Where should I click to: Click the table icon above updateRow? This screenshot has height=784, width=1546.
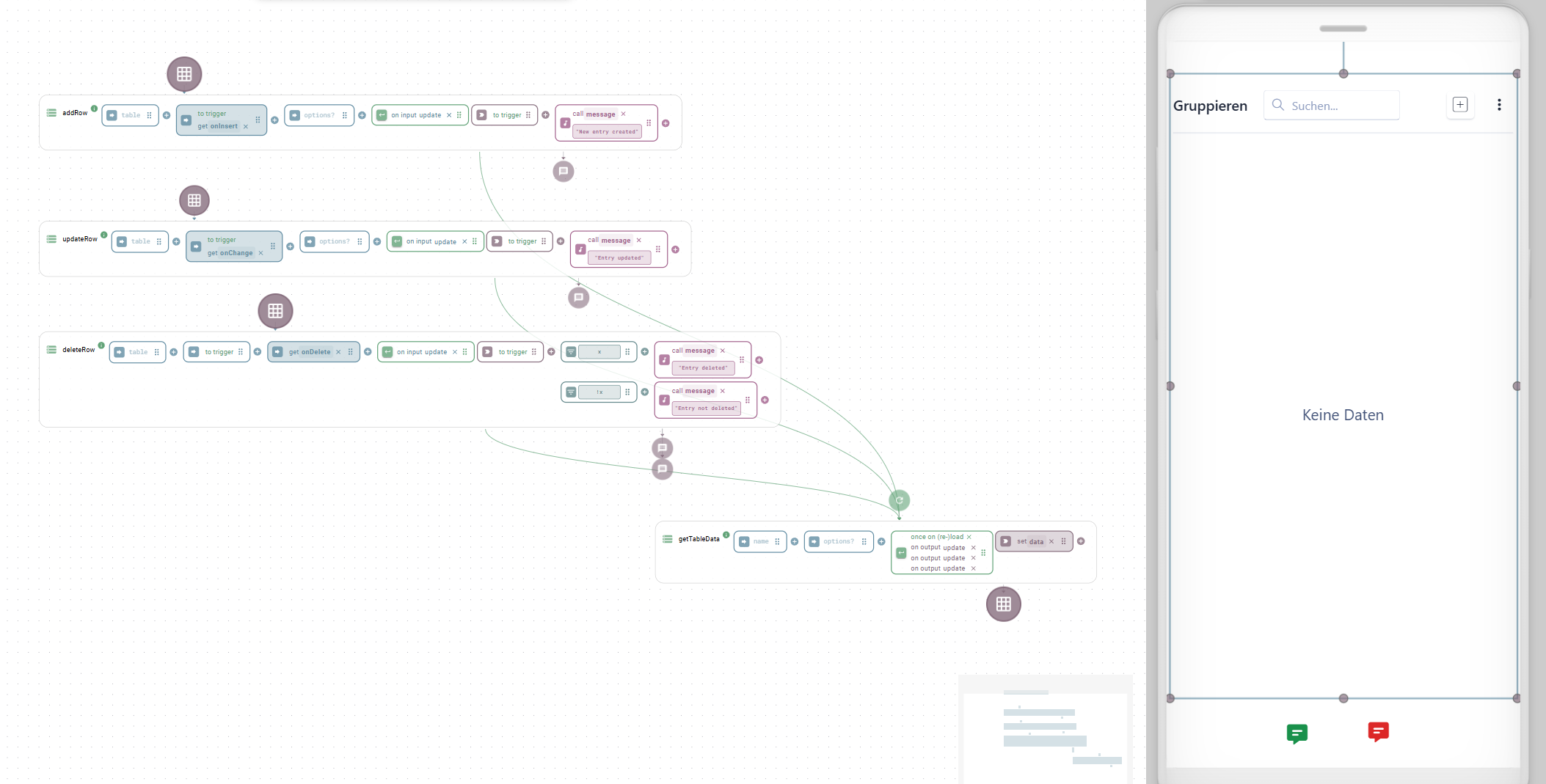(194, 200)
